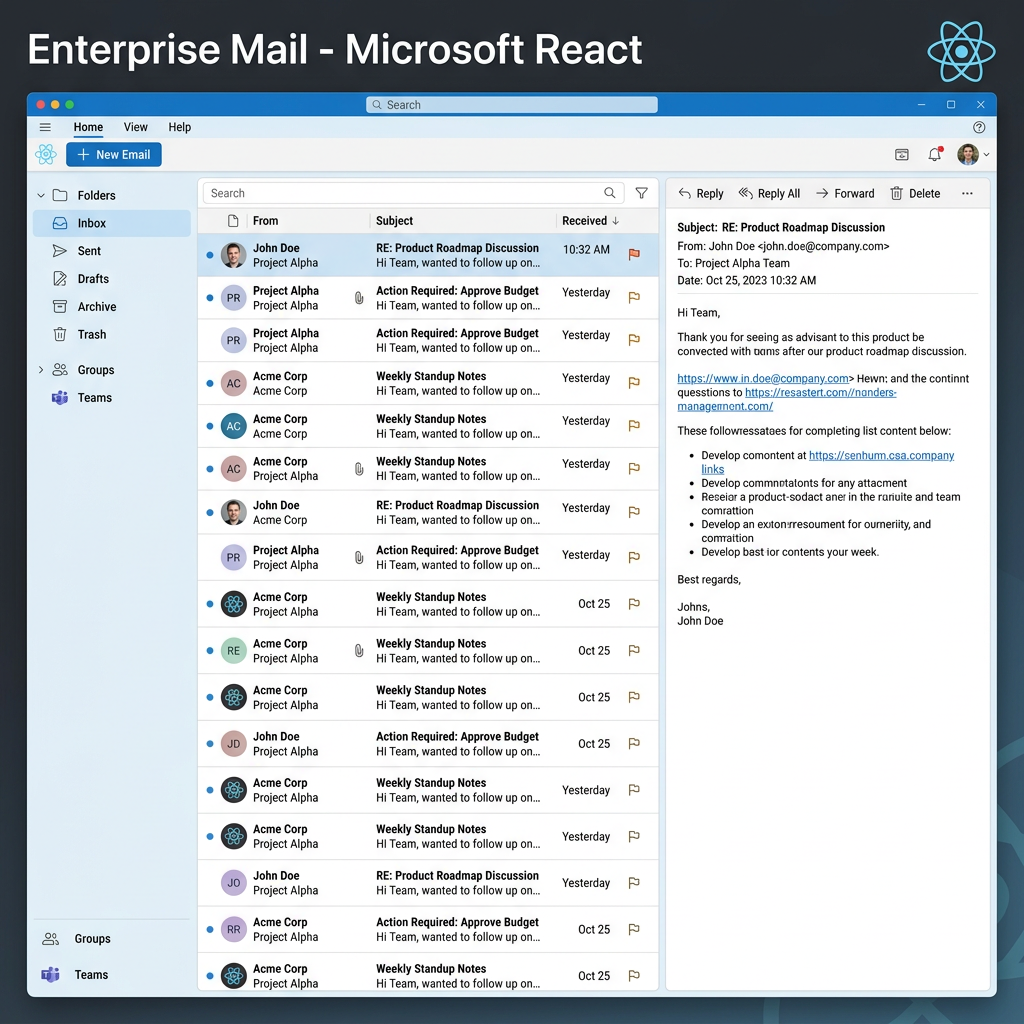Click the document icon column header
Viewport: 1024px width, 1024px height.
(x=233, y=221)
